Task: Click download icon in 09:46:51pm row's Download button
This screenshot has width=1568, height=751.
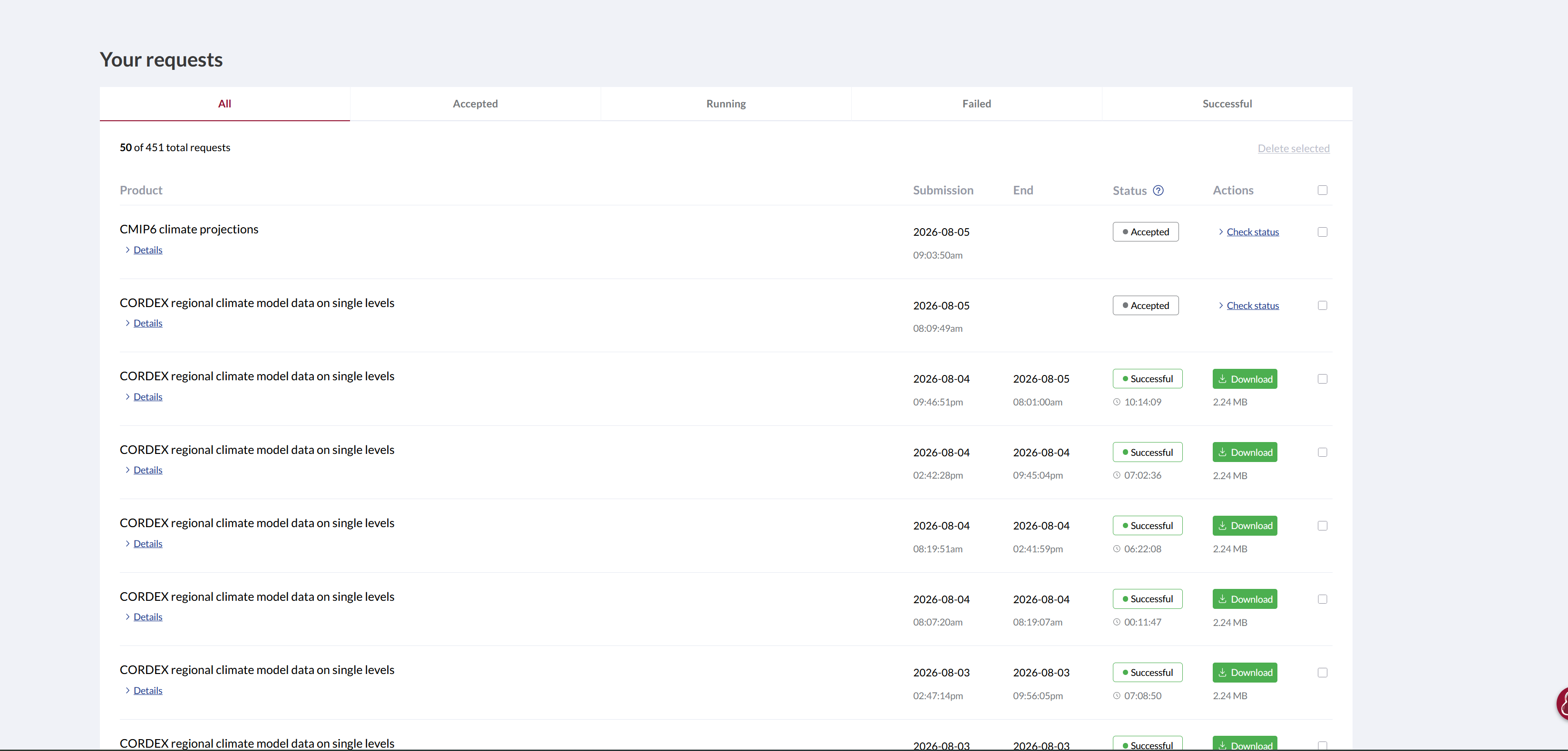Action: click(1222, 378)
